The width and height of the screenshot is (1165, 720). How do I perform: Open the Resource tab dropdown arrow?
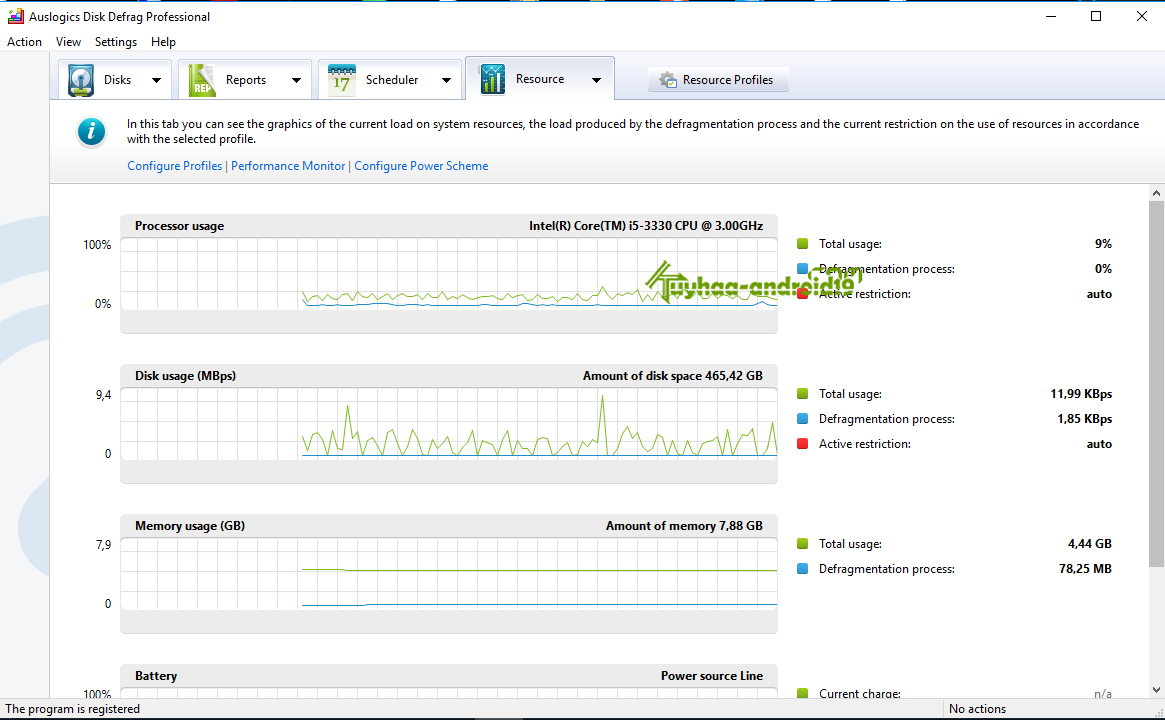click(596, 80)
